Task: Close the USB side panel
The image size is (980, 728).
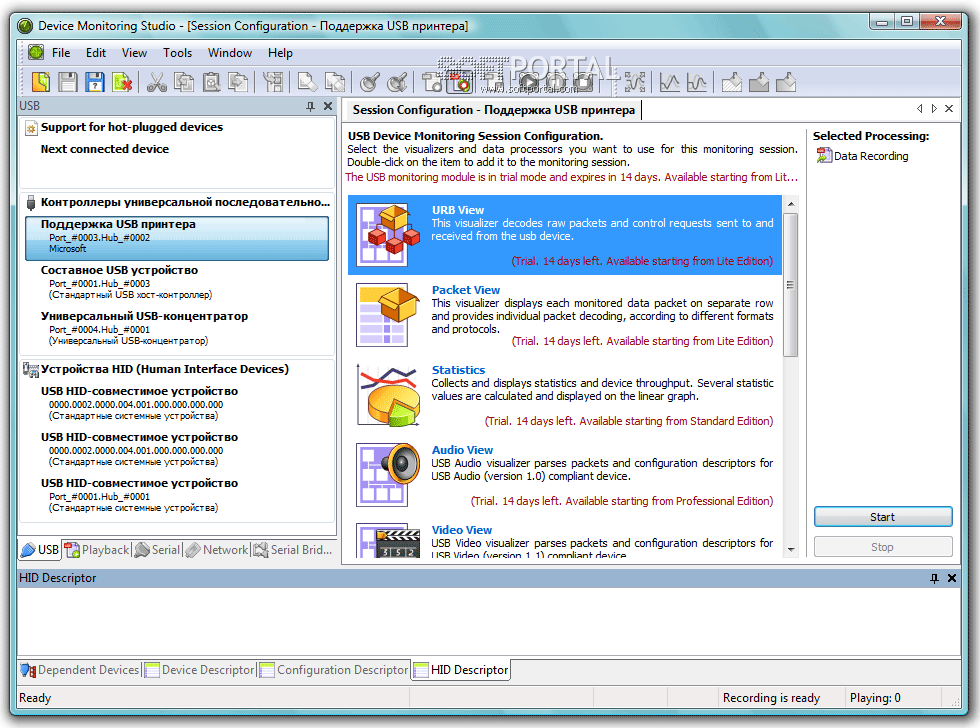Action: (328, 106)
